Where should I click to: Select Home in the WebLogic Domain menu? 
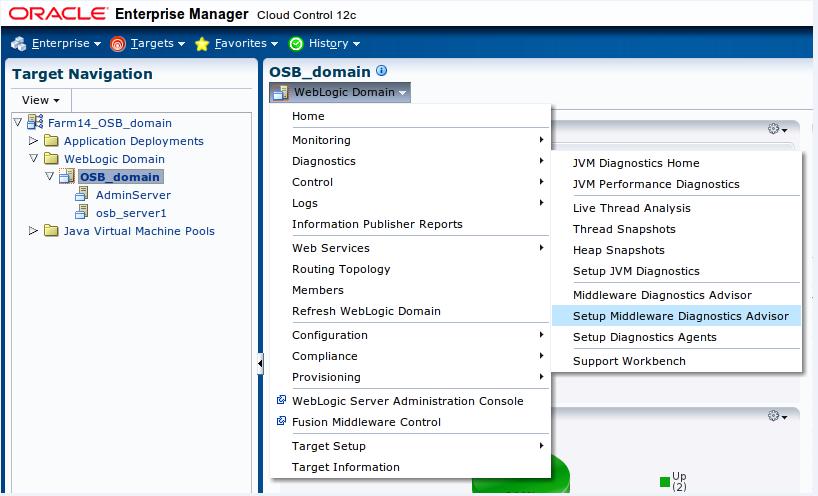pos(410,116)
